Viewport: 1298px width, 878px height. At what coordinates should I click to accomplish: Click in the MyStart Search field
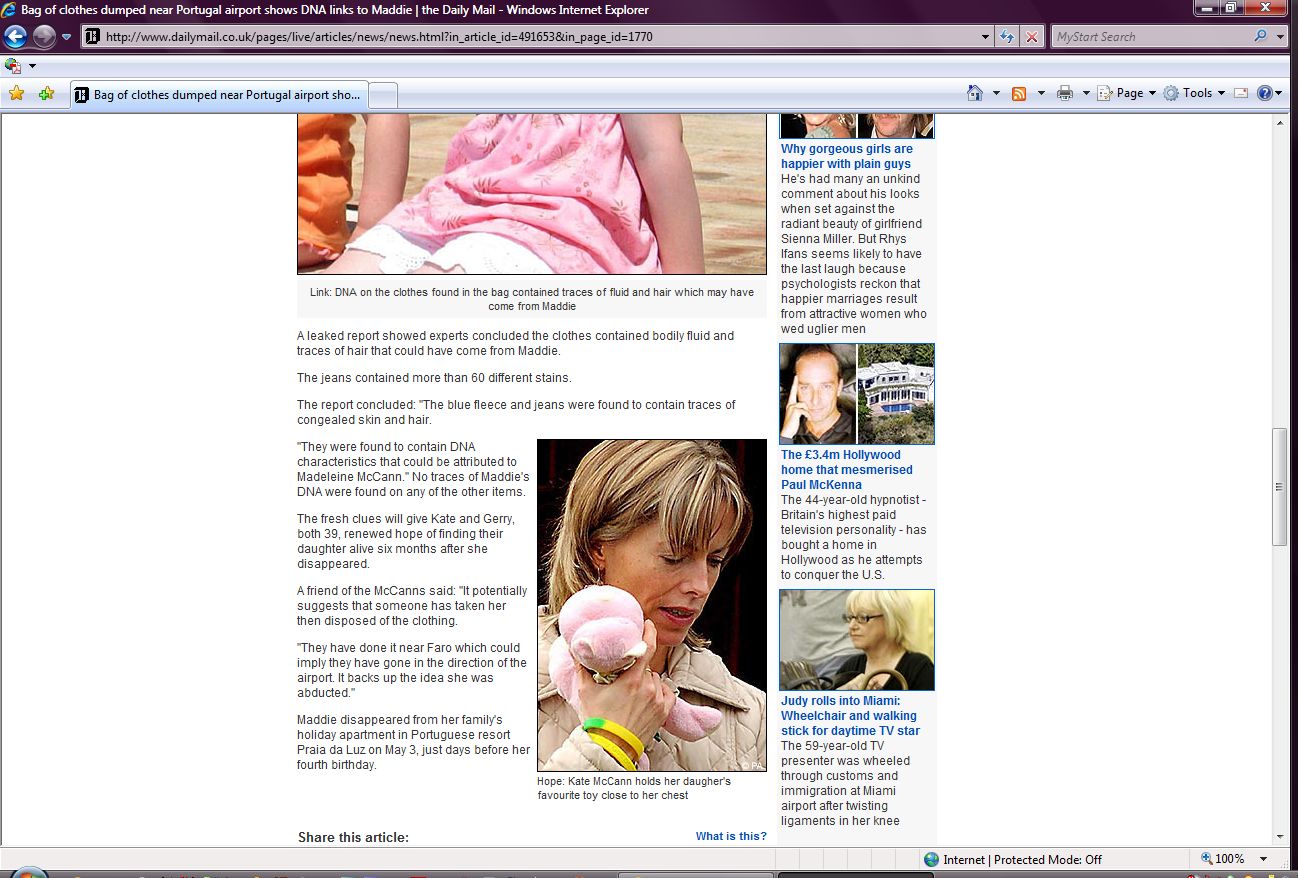tap(1148, 37)
